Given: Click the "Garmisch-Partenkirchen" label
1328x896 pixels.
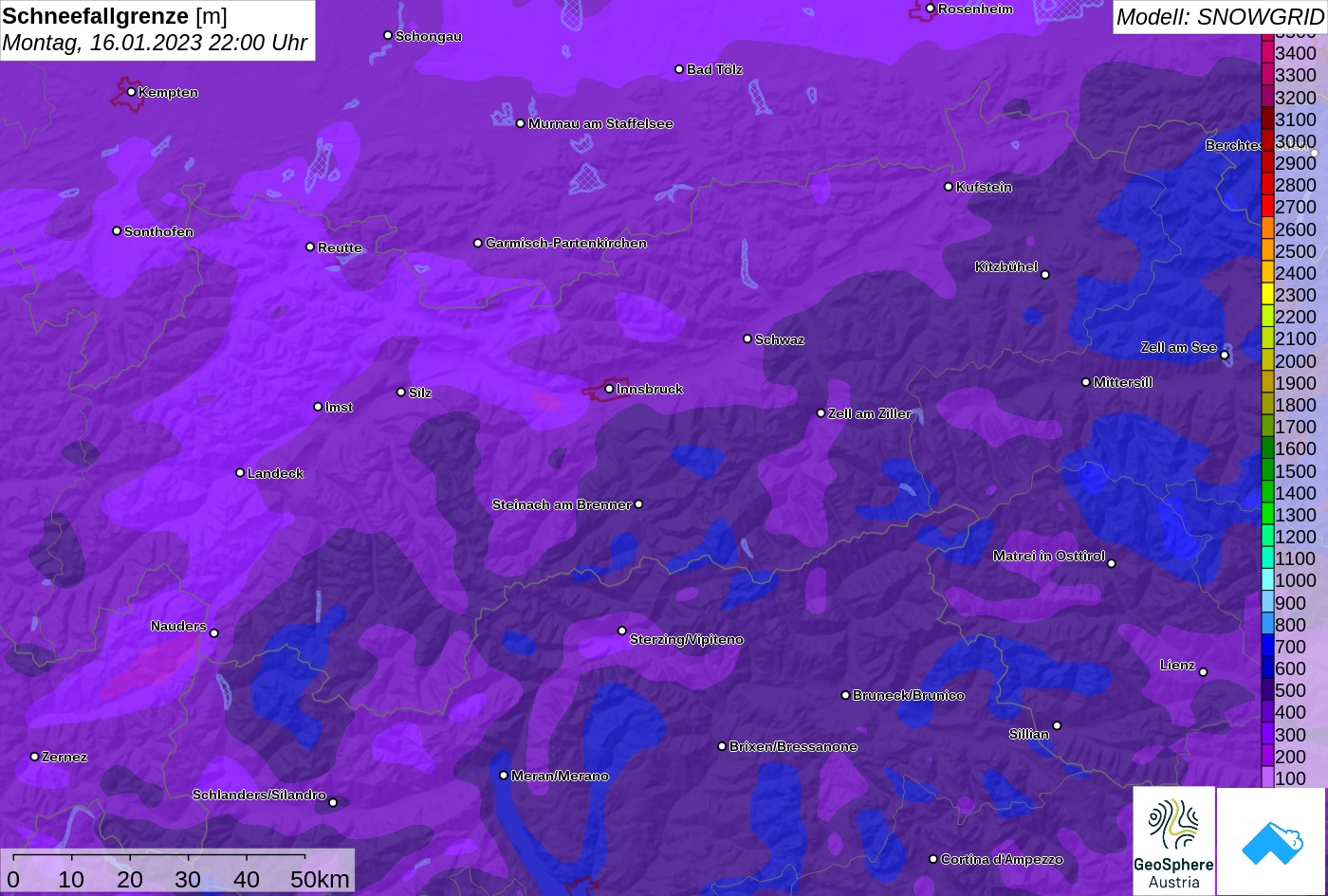Looking at the screenshot, I should pyautogui.click(x=566, y=244).
